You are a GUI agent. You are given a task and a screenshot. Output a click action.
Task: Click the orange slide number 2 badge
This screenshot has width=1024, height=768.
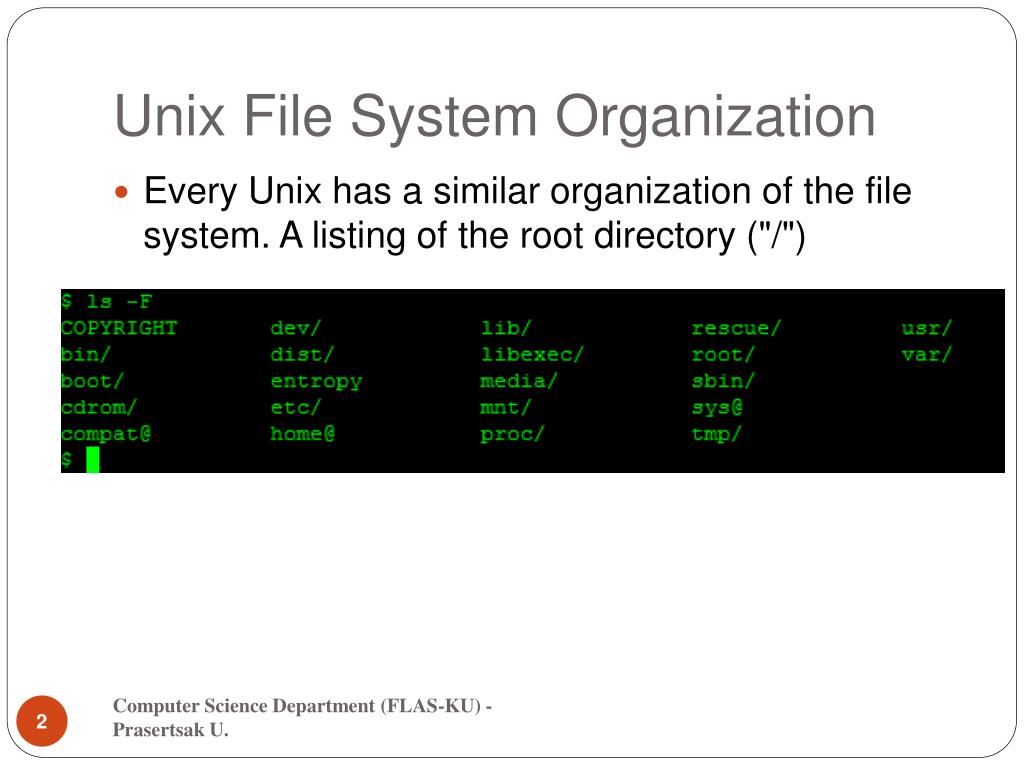(42, 722)
